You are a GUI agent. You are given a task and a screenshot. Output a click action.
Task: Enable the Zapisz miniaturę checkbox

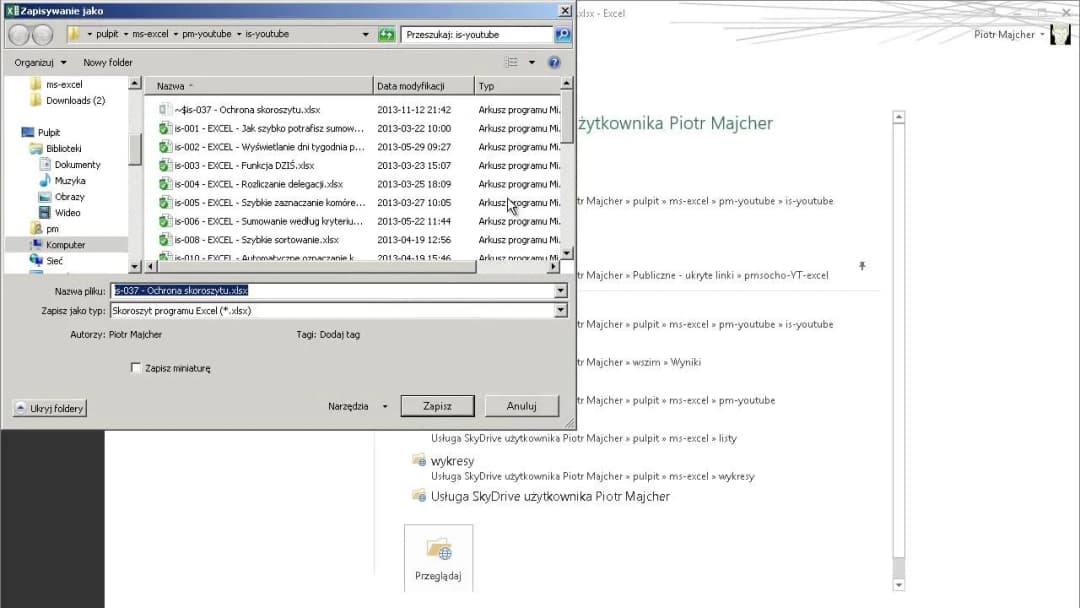136,367
